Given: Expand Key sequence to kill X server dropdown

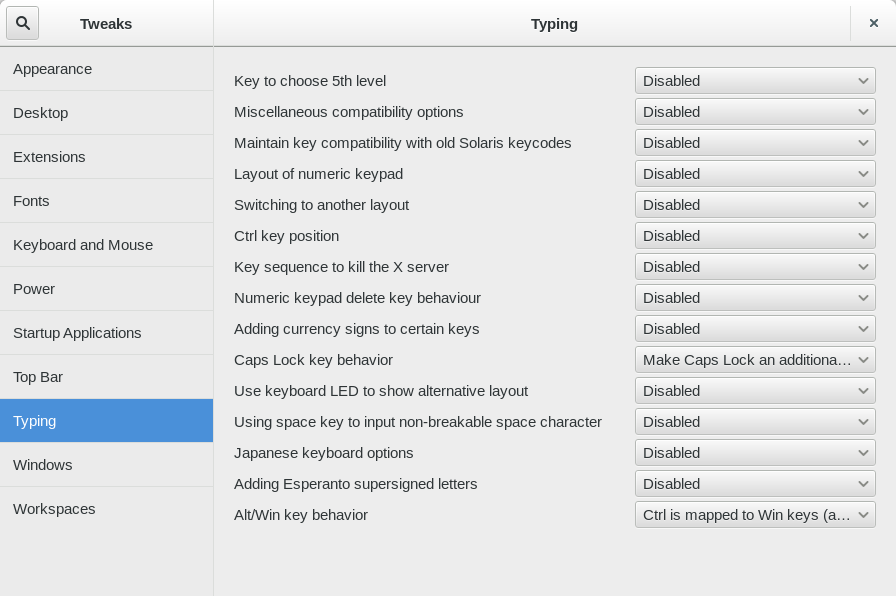Looking at the screenshot, I should pyautogui.click(x=755, y=267).
